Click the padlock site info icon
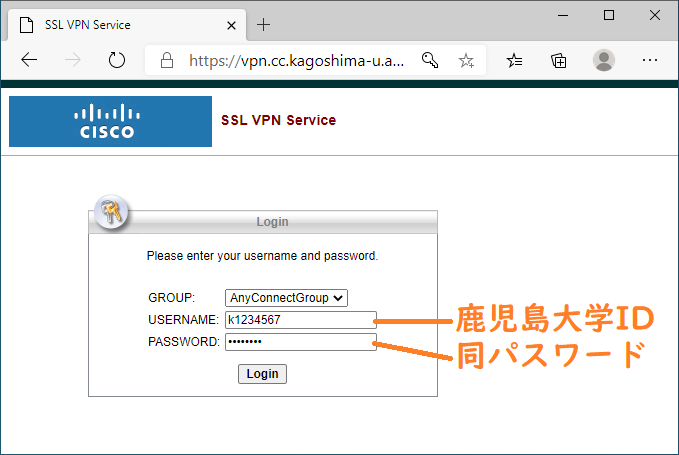 (167, 60)
